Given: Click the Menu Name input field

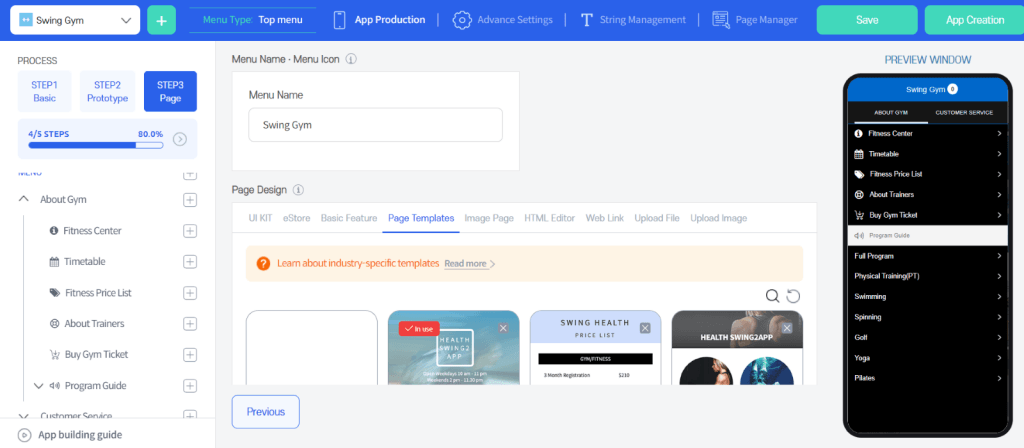Looking at the screenshot, I should [x=376, y=125].
